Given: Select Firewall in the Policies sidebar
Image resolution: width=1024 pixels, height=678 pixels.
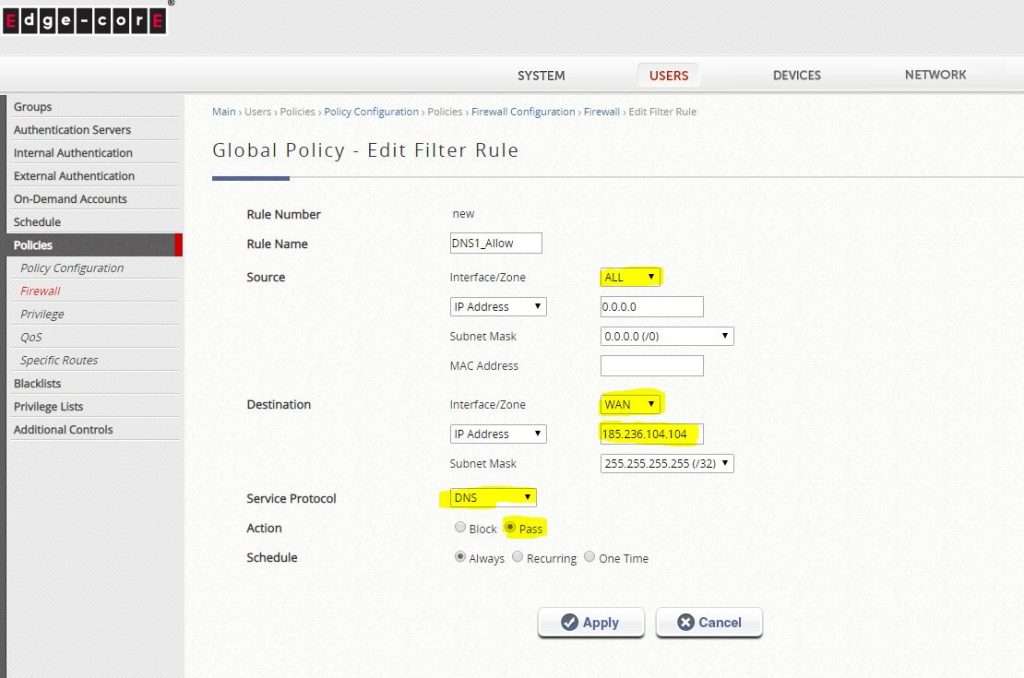Looking at the screenshot, I should pyautogui.click(x=39, y=290).
